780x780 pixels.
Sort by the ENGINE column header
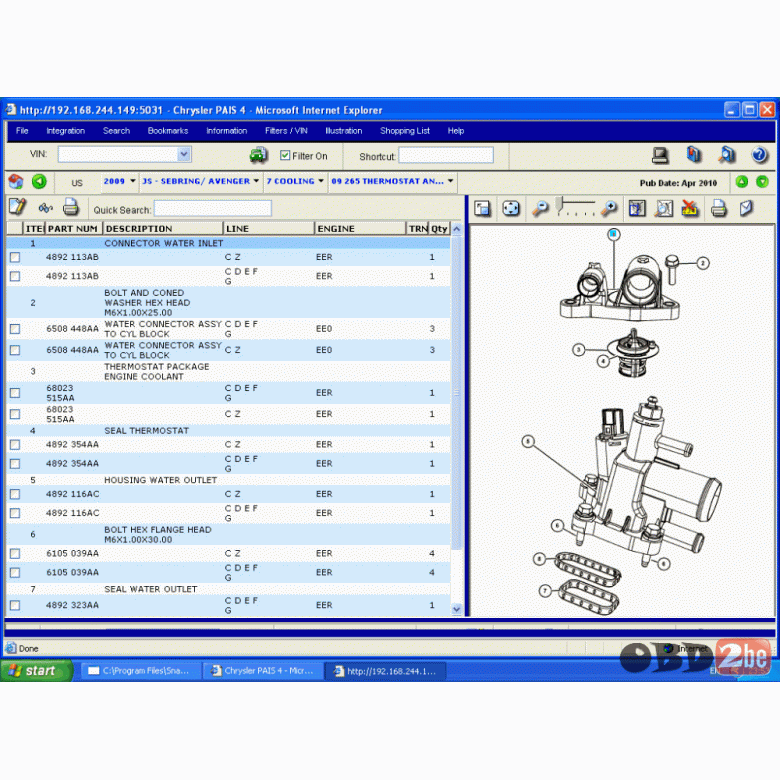(x=360, y=228)
